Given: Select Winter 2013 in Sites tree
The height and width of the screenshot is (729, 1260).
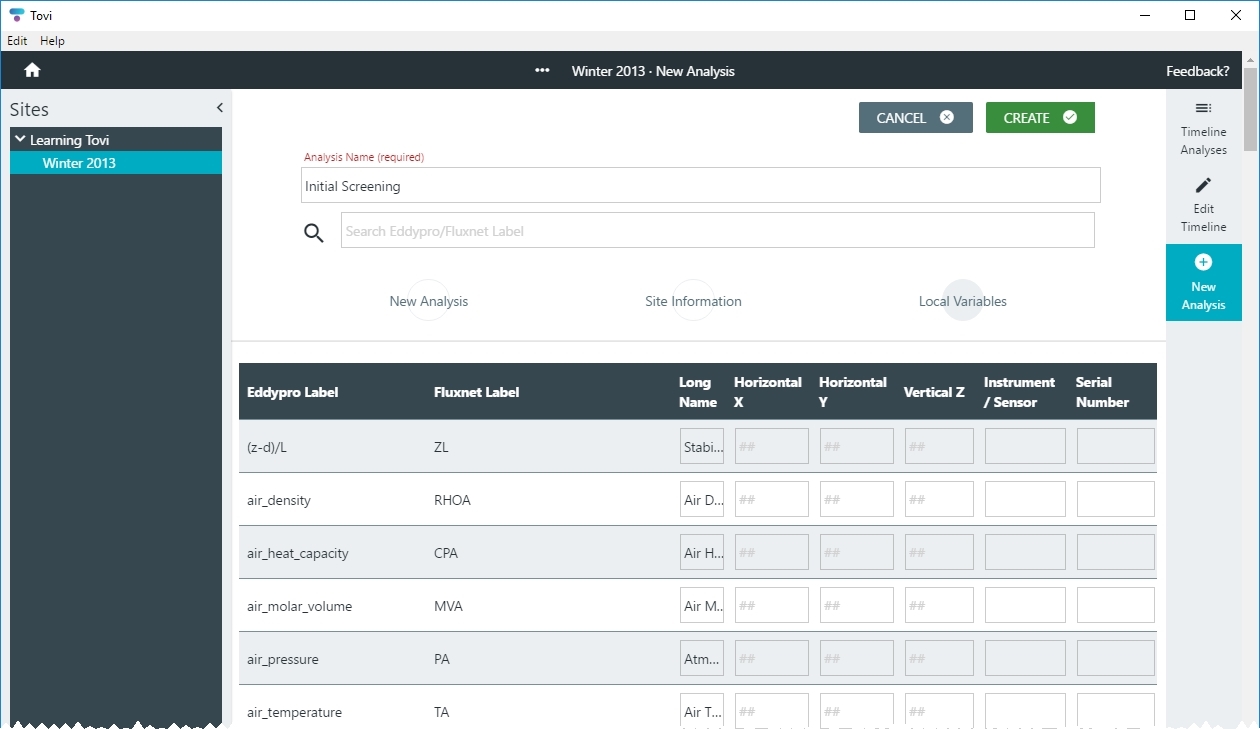Looking at the screenshot, I should coord(116,163).
